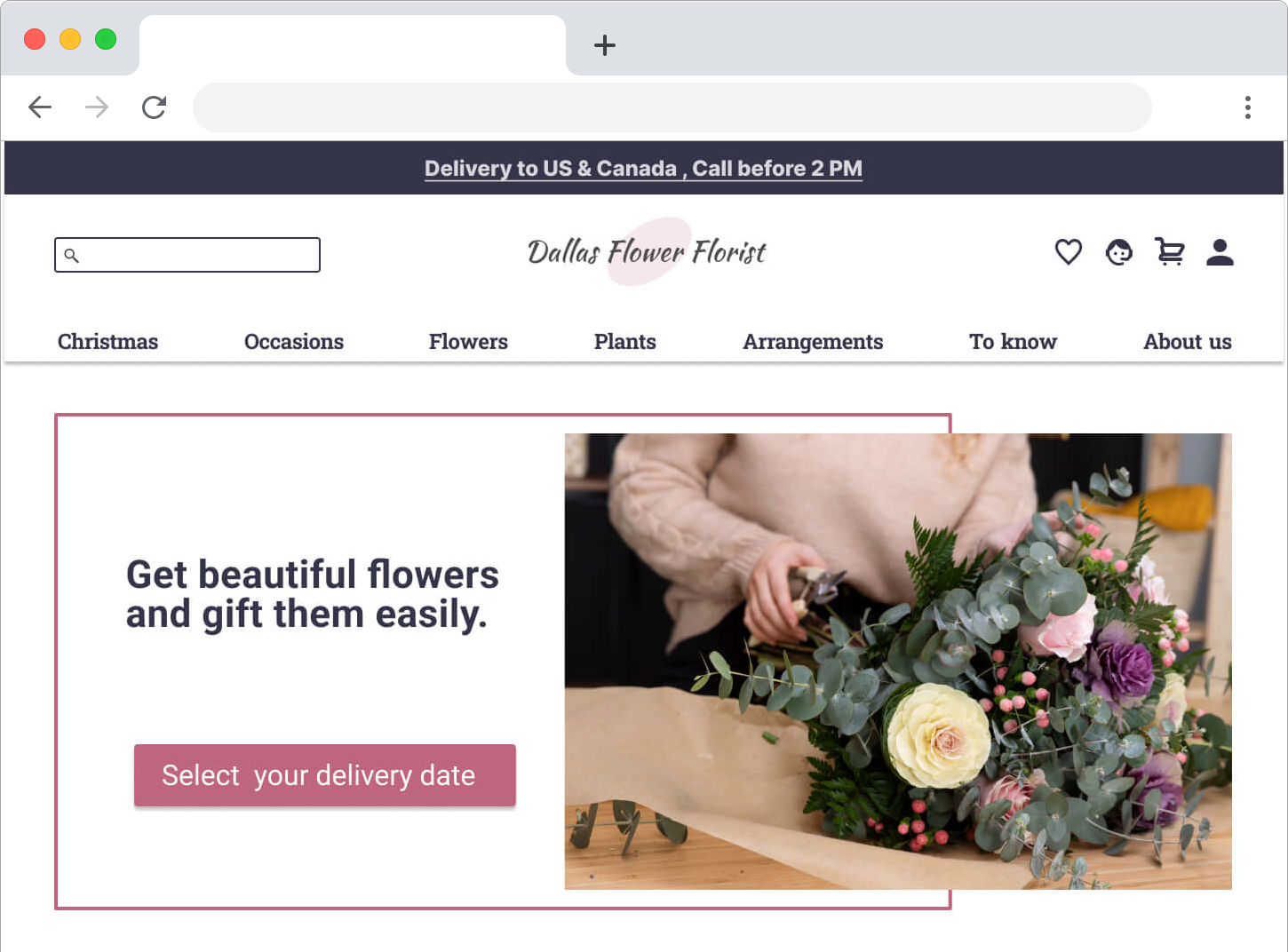This screenshot has width=1288, height=952.
Task: Open the browser three-dot menu
Action: 1248,107
